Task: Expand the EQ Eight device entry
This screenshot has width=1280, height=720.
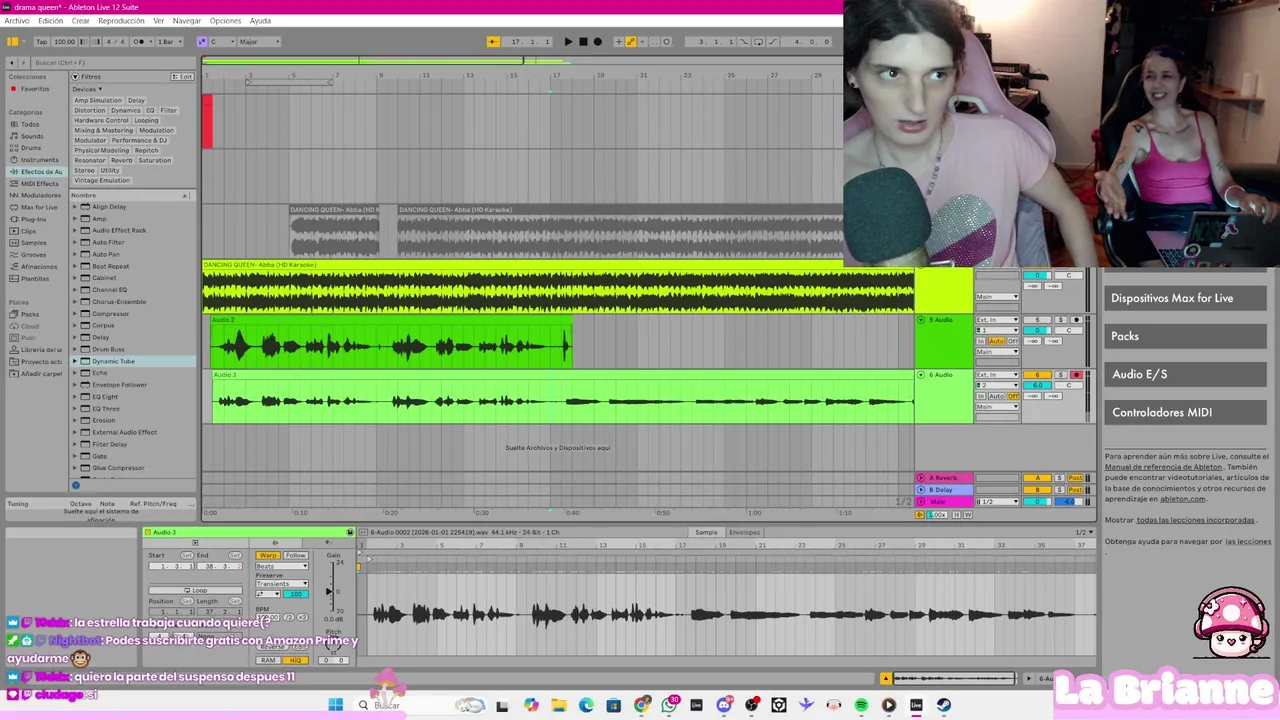Action: [74, 396]
